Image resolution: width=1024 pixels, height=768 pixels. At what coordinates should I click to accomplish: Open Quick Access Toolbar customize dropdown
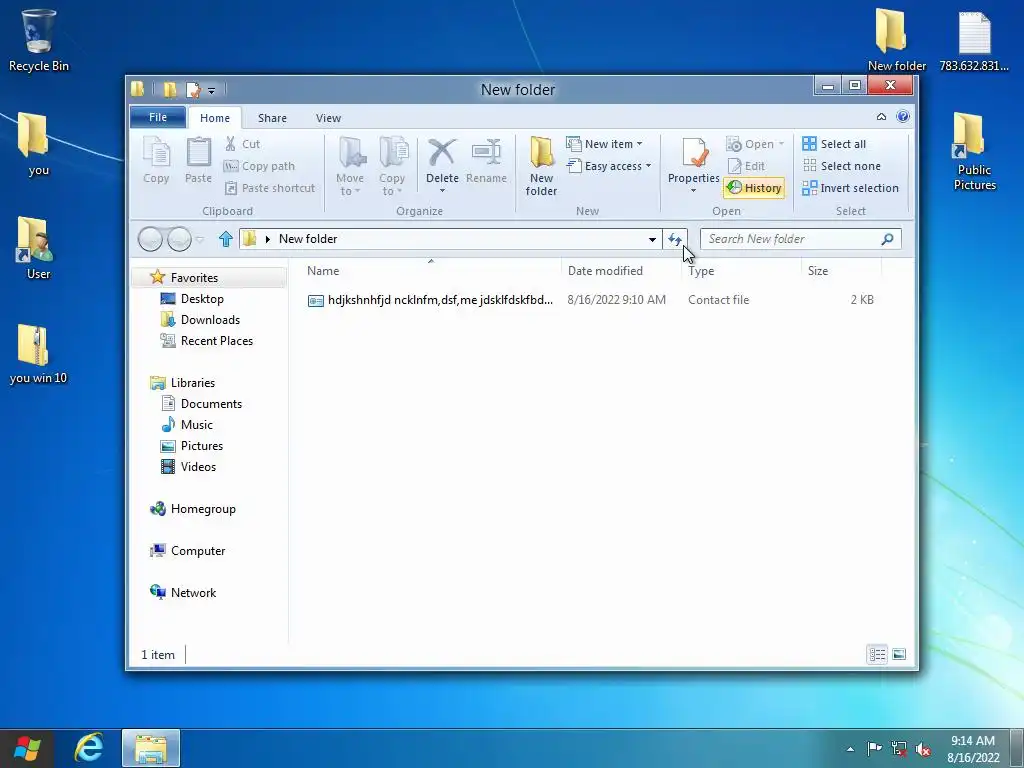coord(212,91)
